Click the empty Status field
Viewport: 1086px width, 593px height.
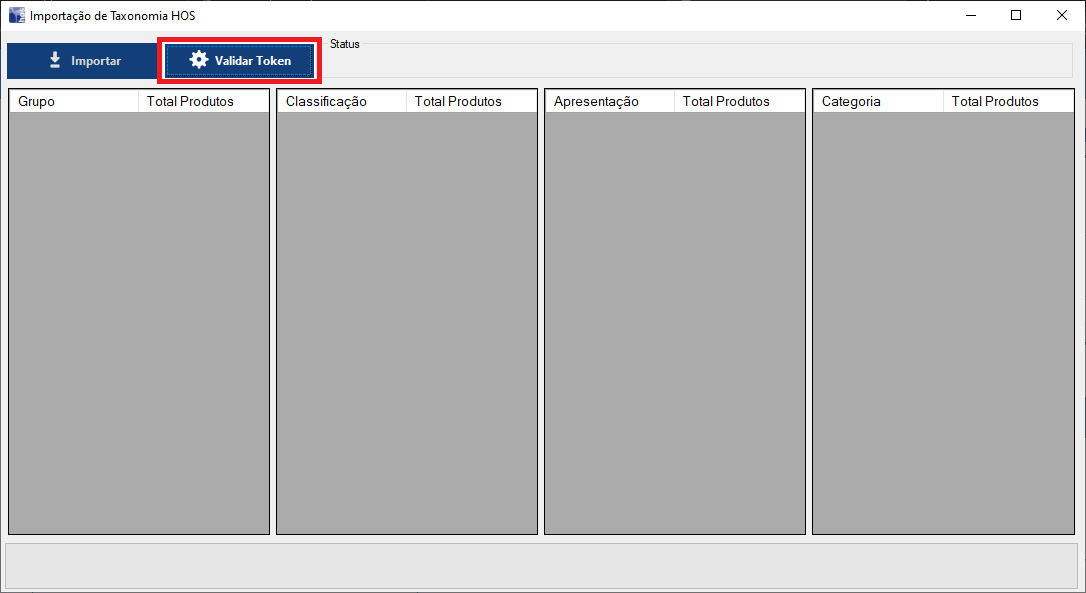(700, 62)
